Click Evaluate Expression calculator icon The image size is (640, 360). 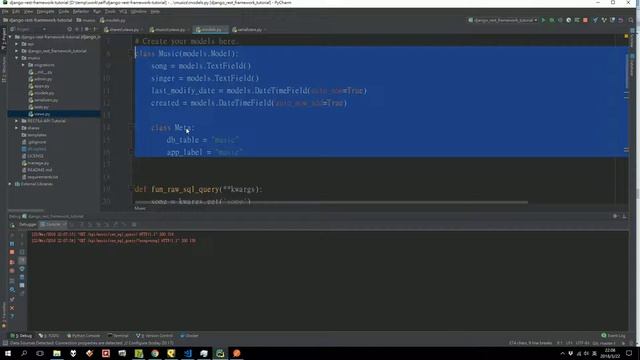click(x=134, y=224)
